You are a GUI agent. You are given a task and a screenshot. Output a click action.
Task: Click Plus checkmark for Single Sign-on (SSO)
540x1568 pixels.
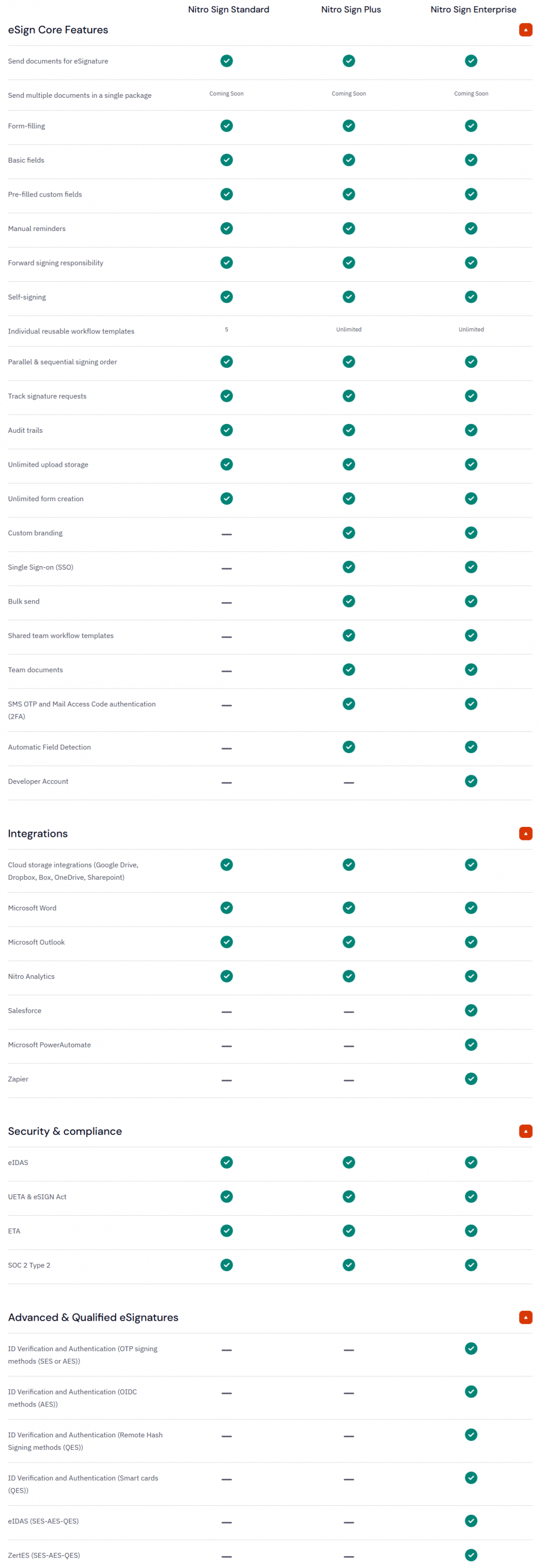click(x=349, y=567)
